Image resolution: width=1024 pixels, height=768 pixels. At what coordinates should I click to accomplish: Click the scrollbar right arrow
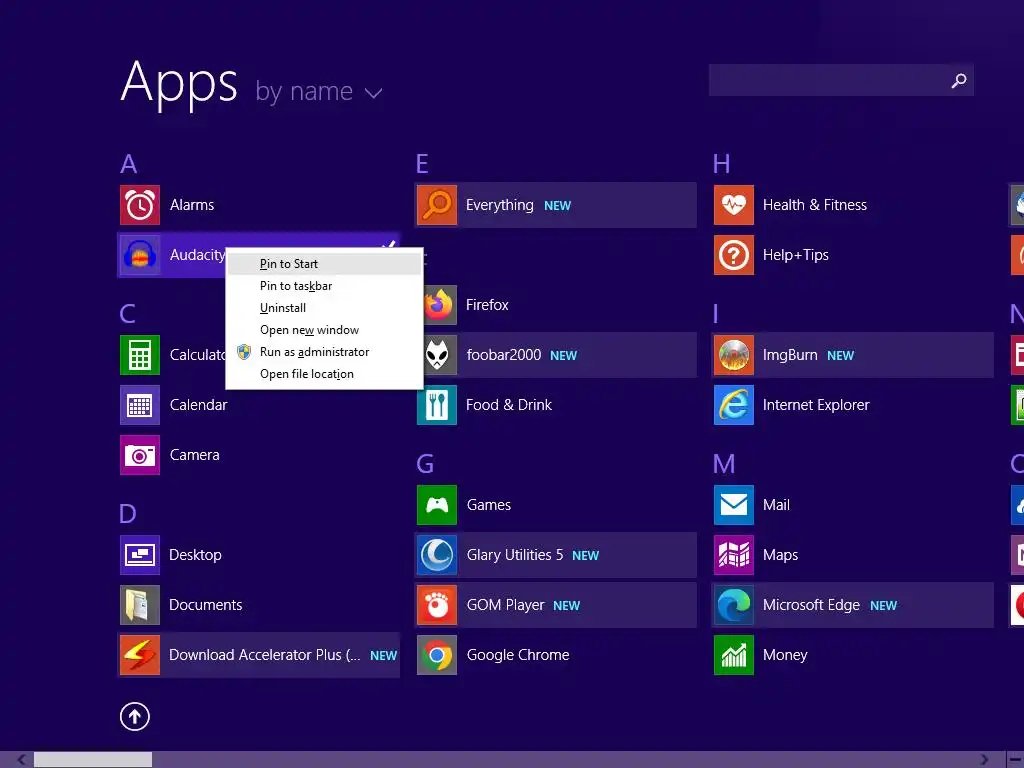984,760
